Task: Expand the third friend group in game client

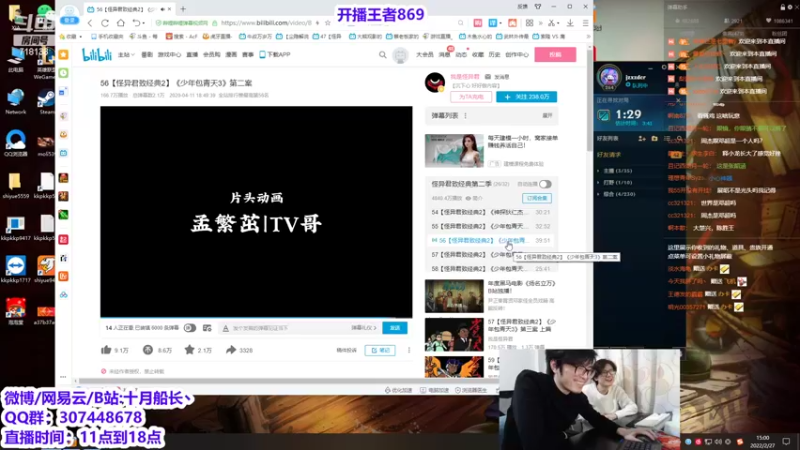Action: [x=598, y=194]
